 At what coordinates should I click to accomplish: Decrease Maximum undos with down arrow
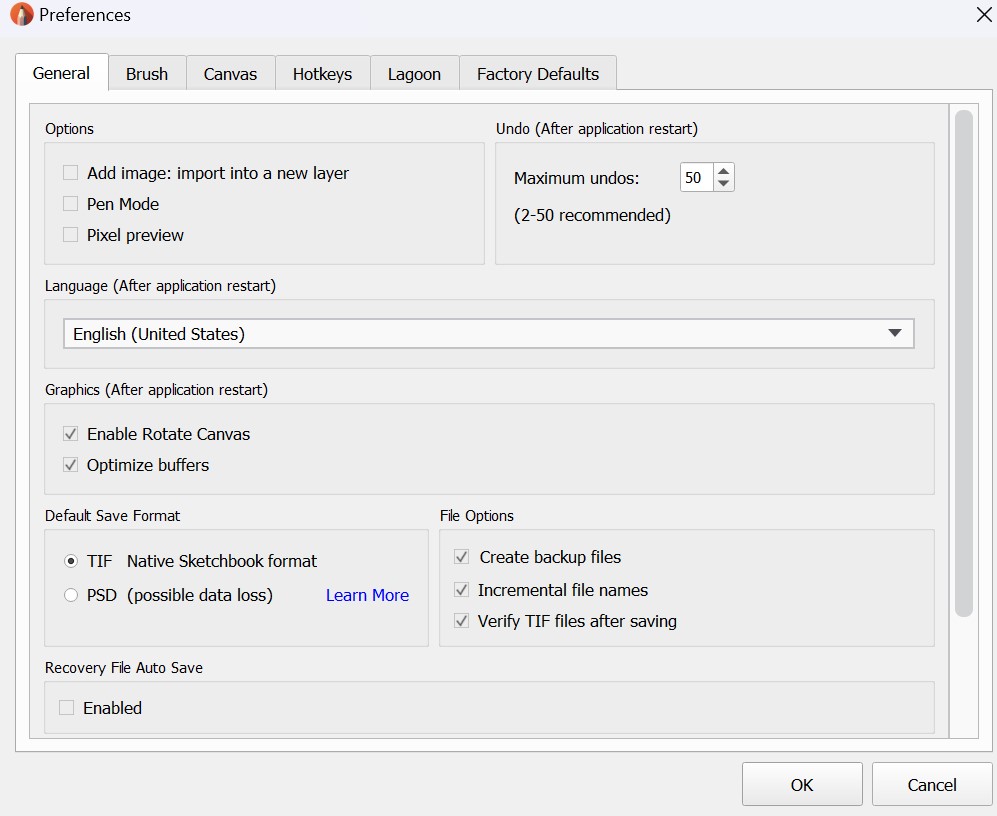(724, 184)
